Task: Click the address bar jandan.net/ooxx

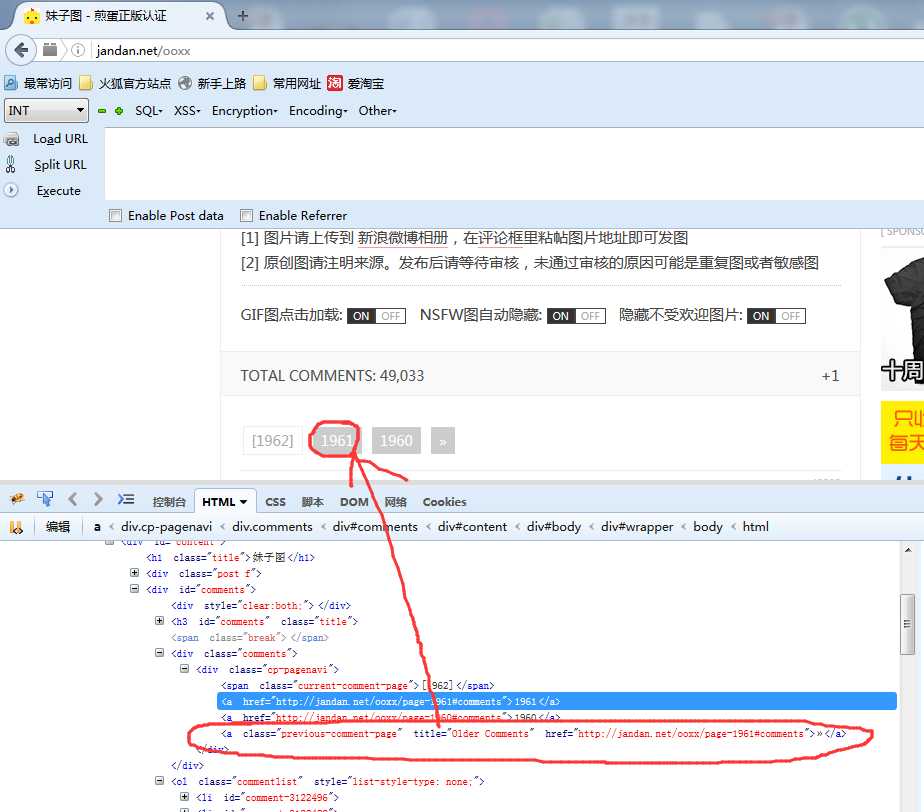Action: coord(507,51)
